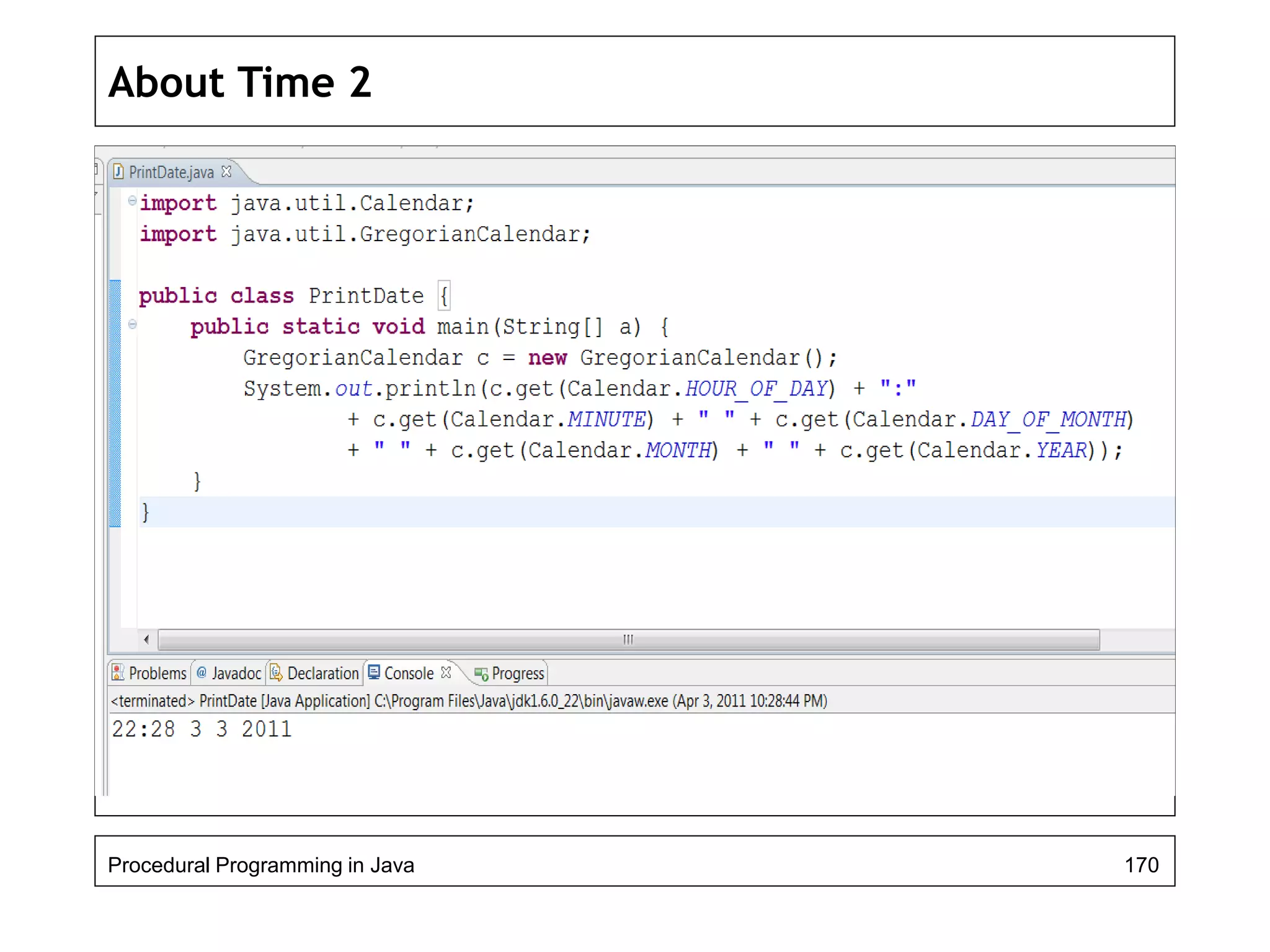Viewport: 1270px width, 952px height.
Task: Select the PrintDate.java editor tab
Action: pos(172,172)
